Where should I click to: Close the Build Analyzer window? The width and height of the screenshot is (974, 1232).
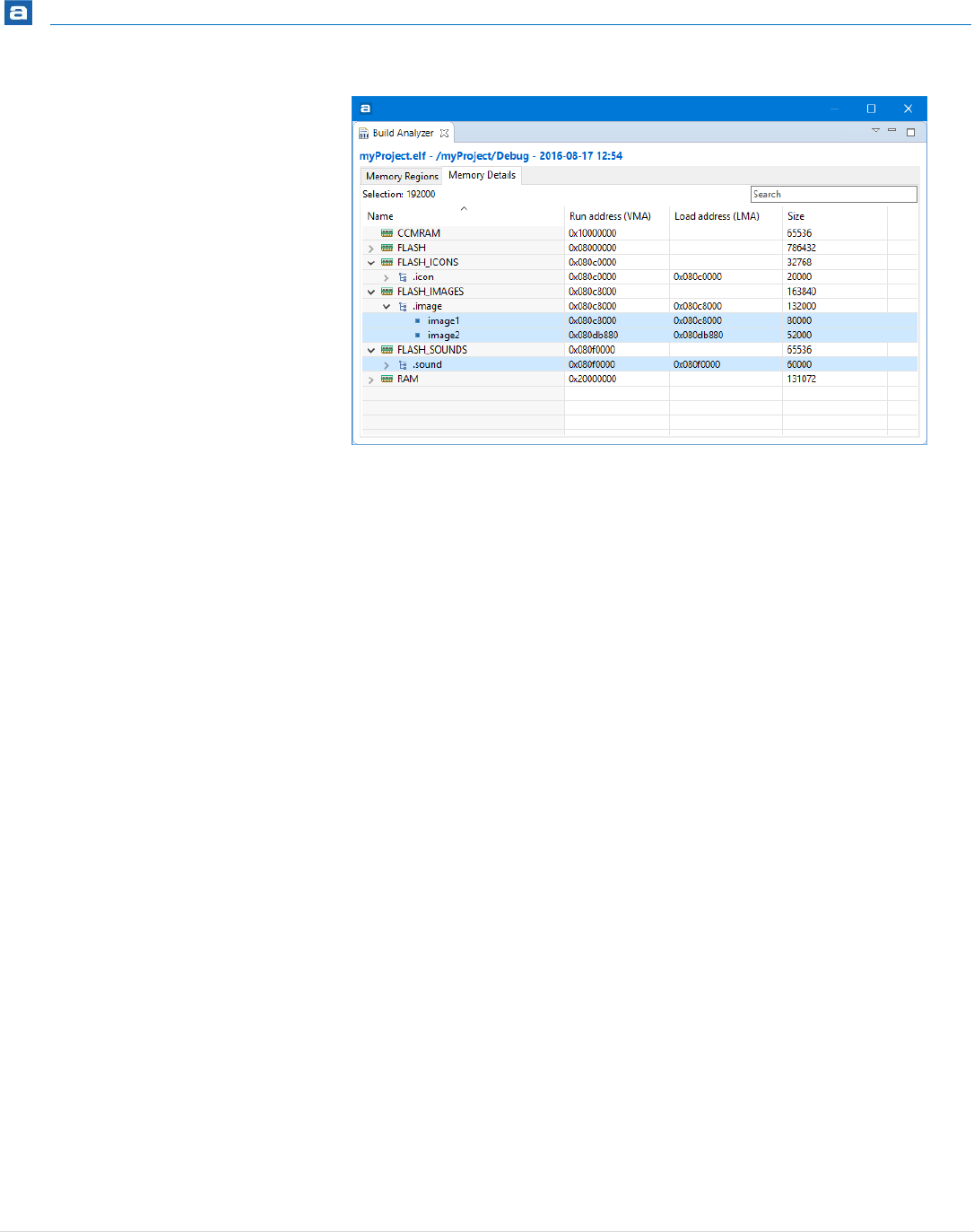pyautogui.click(x=908, y=109)
